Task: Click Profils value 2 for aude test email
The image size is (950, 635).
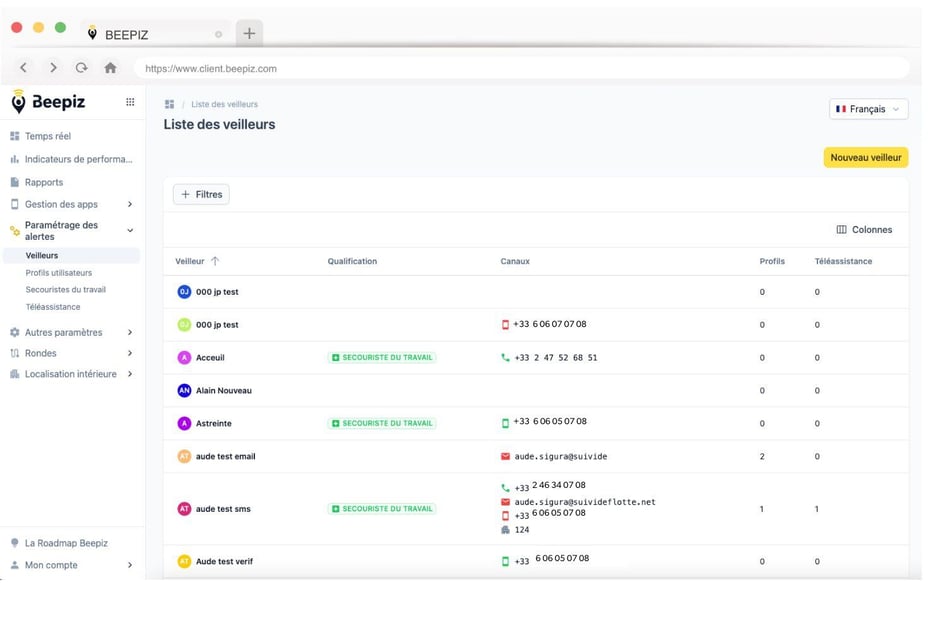Action: point(762,456)
